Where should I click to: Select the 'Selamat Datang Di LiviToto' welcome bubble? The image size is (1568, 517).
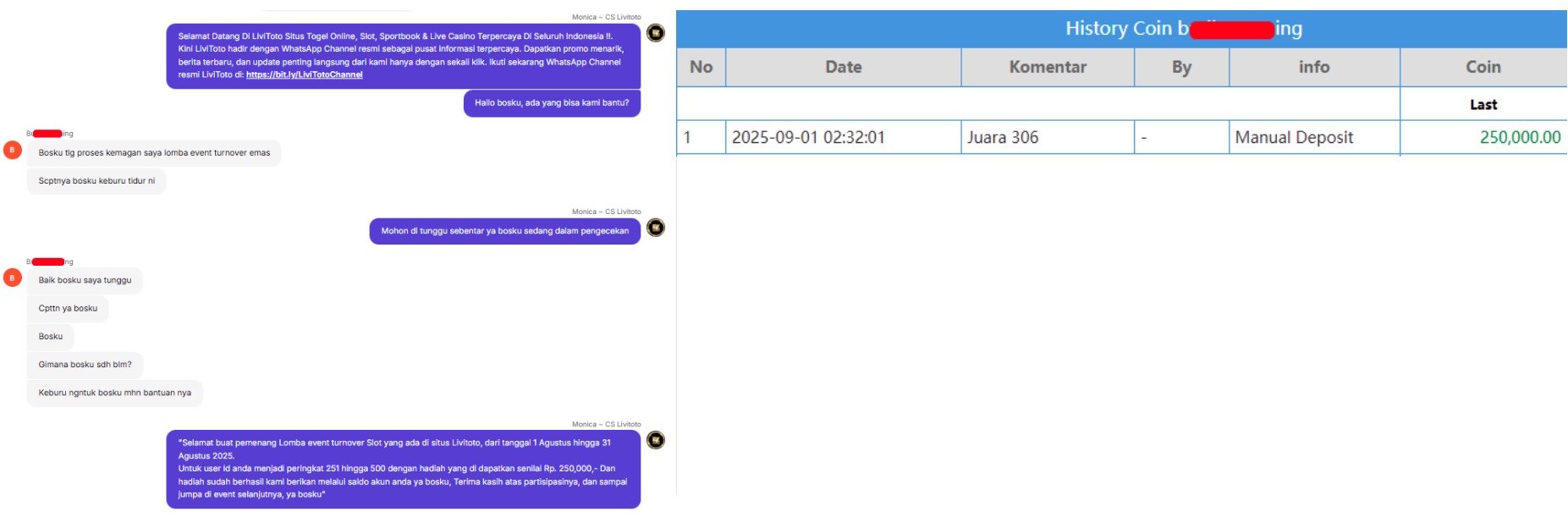[x=404, y=56]
